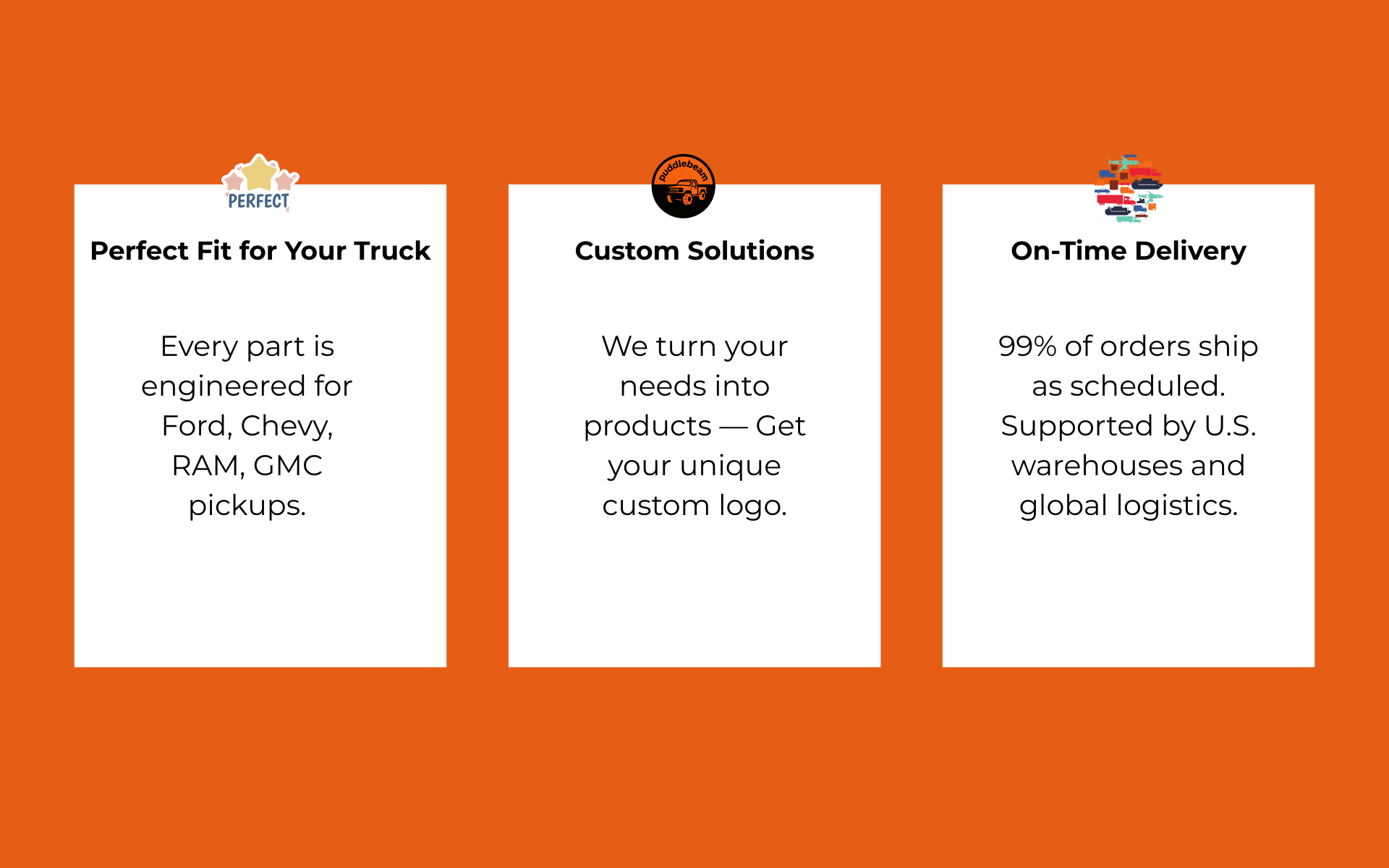Click the "products — Get" text line
Screen dimensions: 1389x868
(x=694, y=426)
